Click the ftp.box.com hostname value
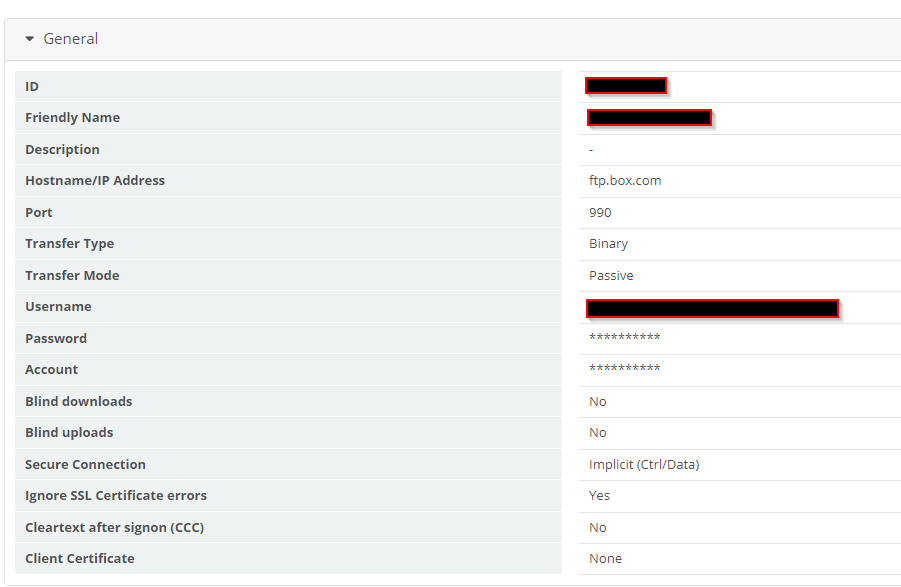The image size is (901, 587). (625, 181)
